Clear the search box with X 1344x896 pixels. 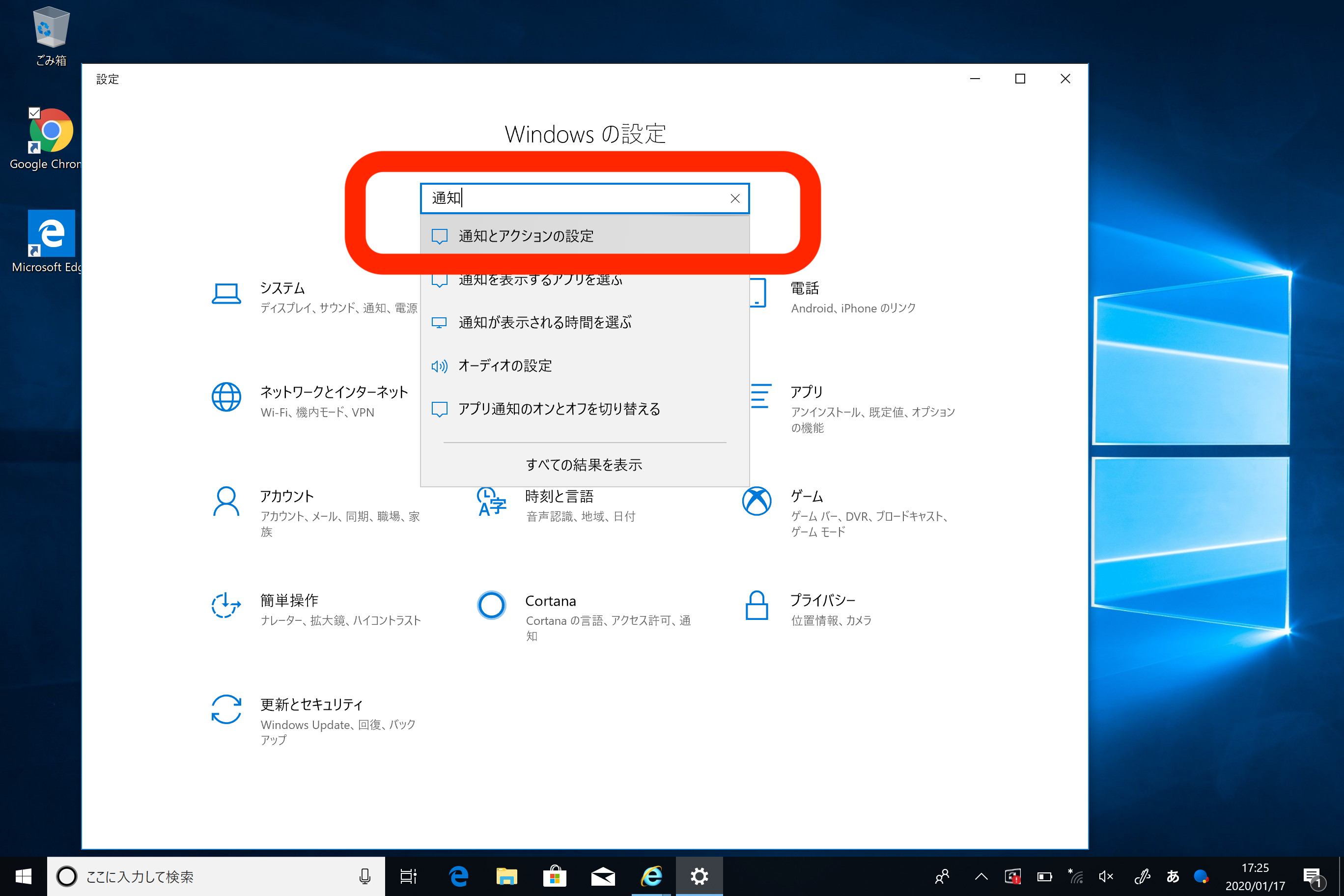pyautogui.click(x=735, y=198)
